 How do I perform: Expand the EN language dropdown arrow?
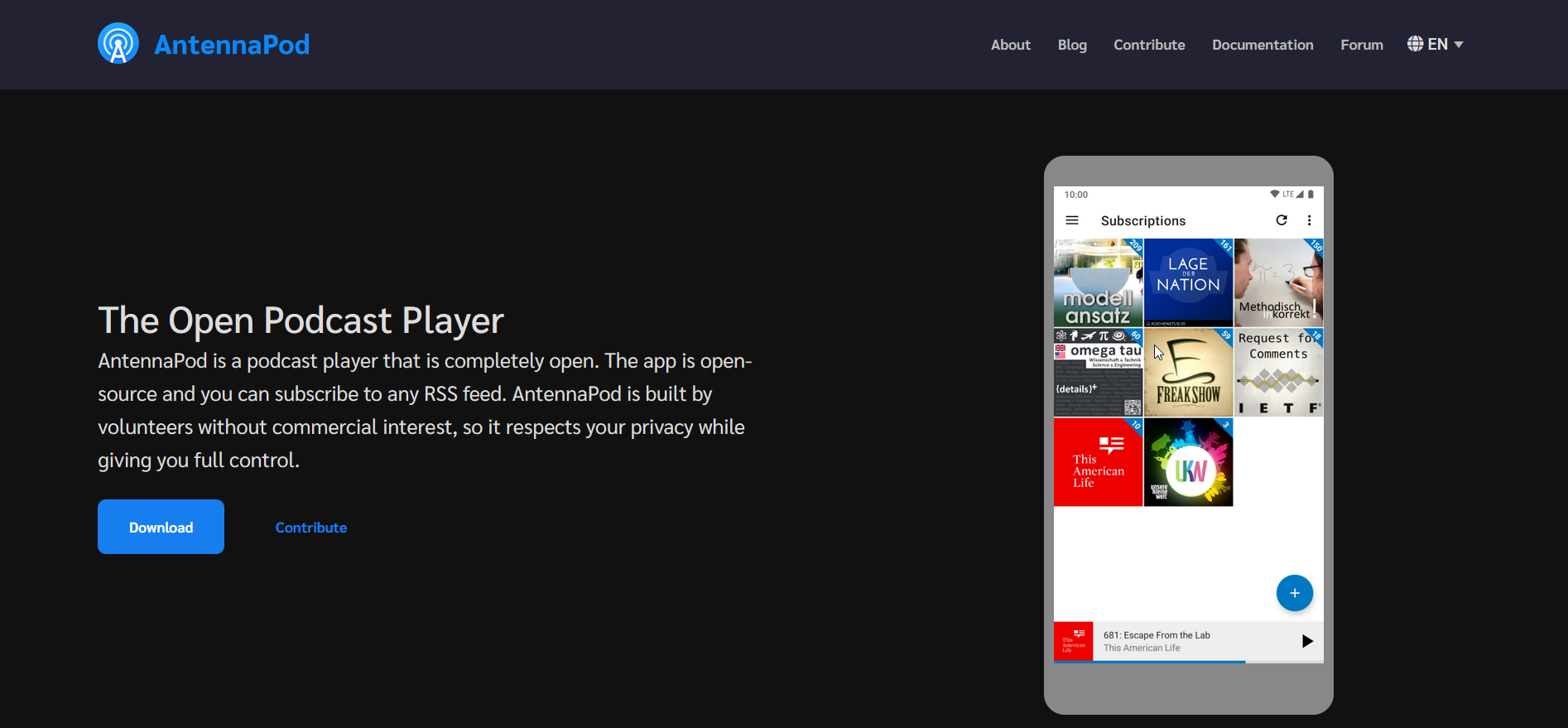(1459, 45)
